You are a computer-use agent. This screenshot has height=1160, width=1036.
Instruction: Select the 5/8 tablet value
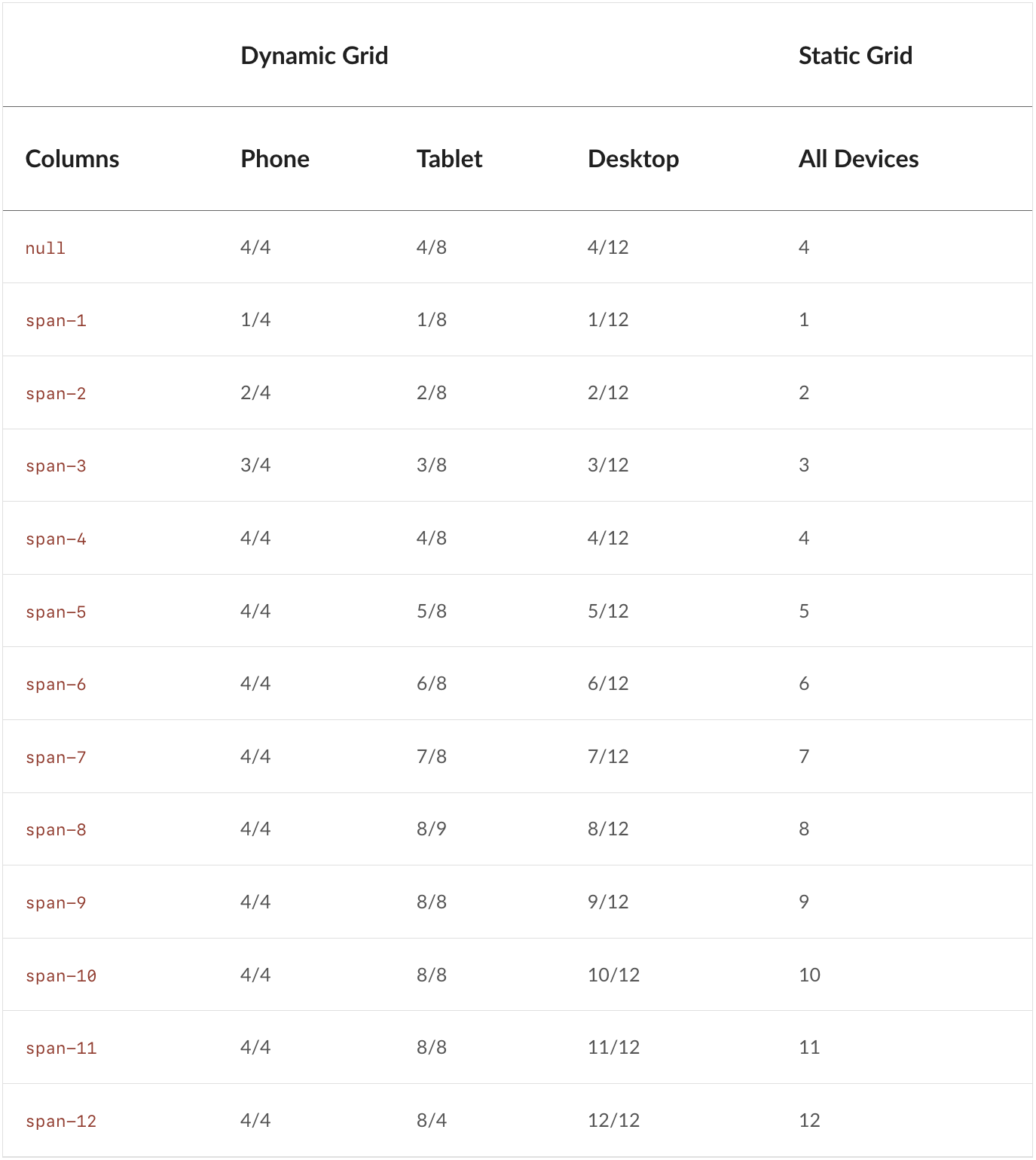[x=431, y=612]
